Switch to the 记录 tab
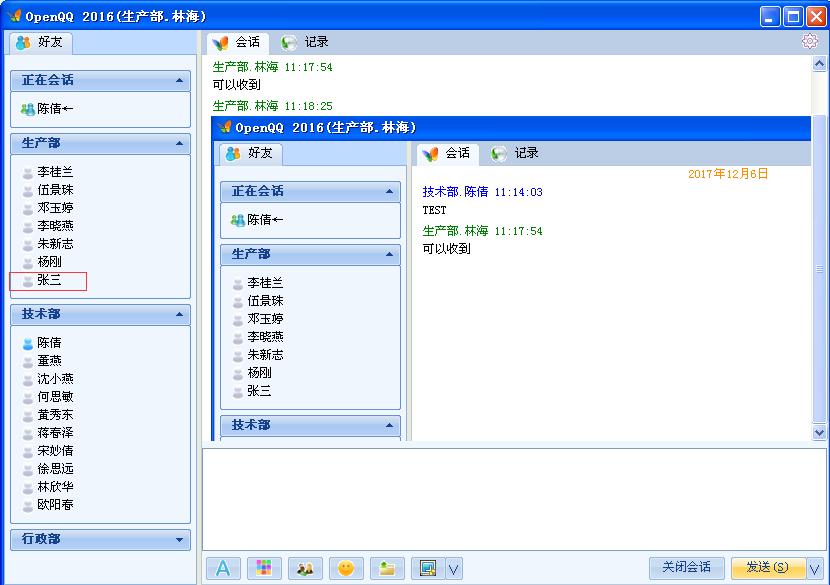This screenshot has height=585, width=830. point(305,42)
